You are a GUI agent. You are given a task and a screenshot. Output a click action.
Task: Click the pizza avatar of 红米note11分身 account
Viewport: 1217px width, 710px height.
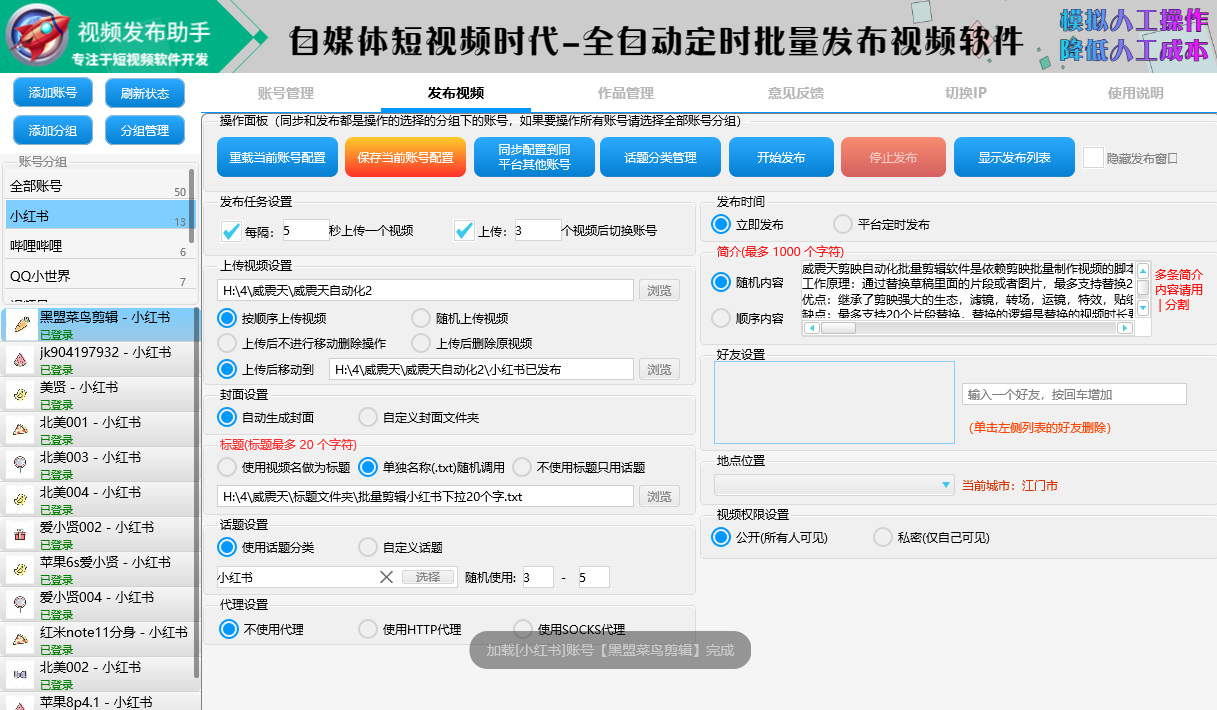click(x=19, y=640)
